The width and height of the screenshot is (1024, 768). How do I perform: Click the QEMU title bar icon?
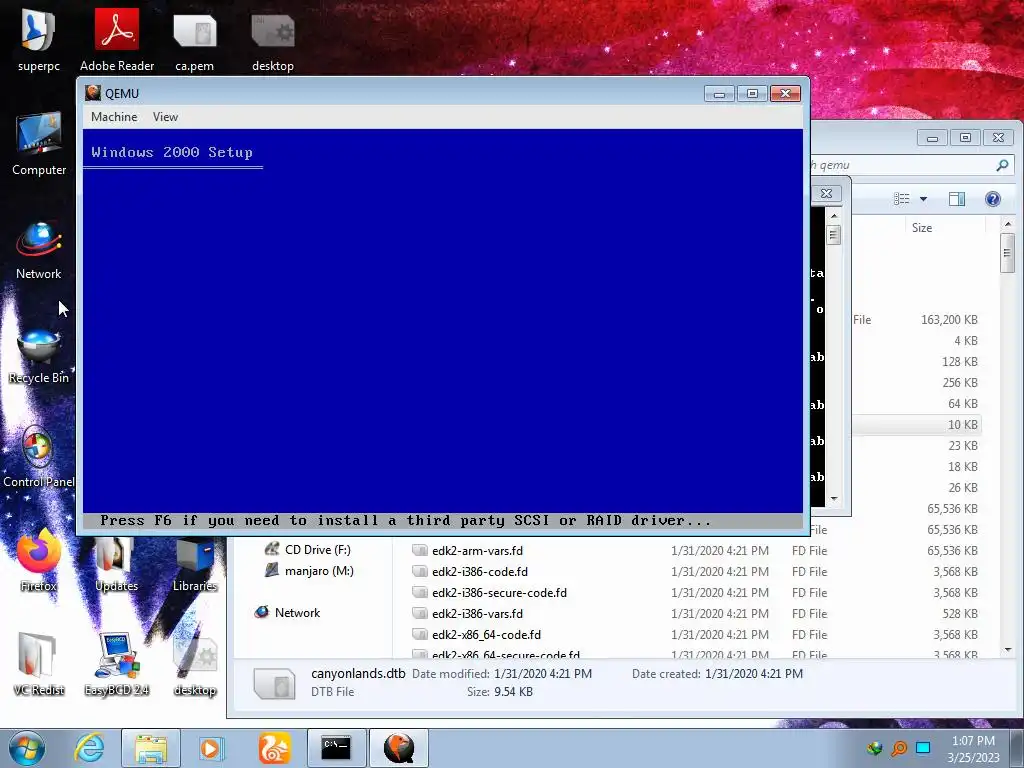93,93
